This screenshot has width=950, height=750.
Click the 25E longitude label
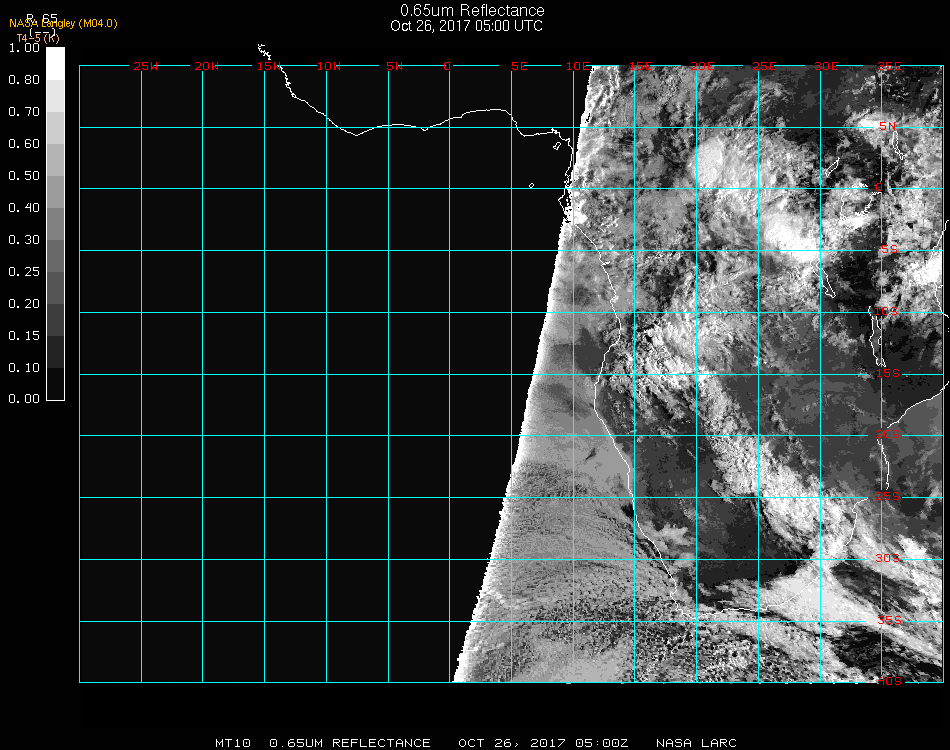click(765, 66)
